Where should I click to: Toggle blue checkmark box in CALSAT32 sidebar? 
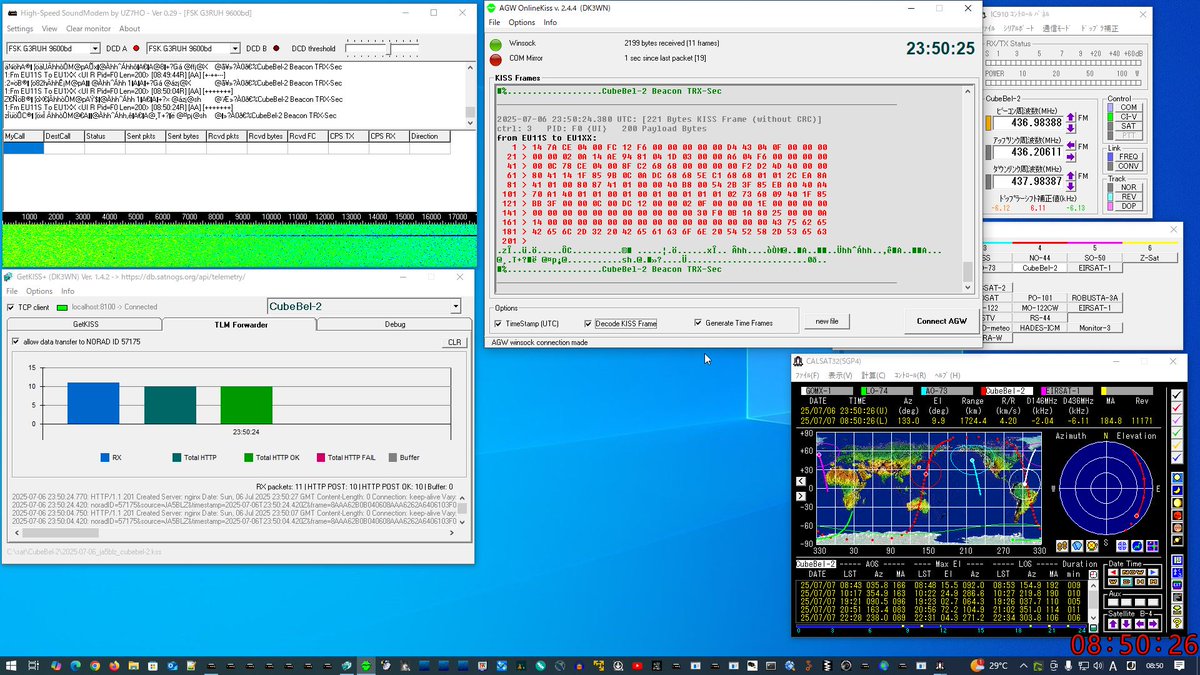1177,457
